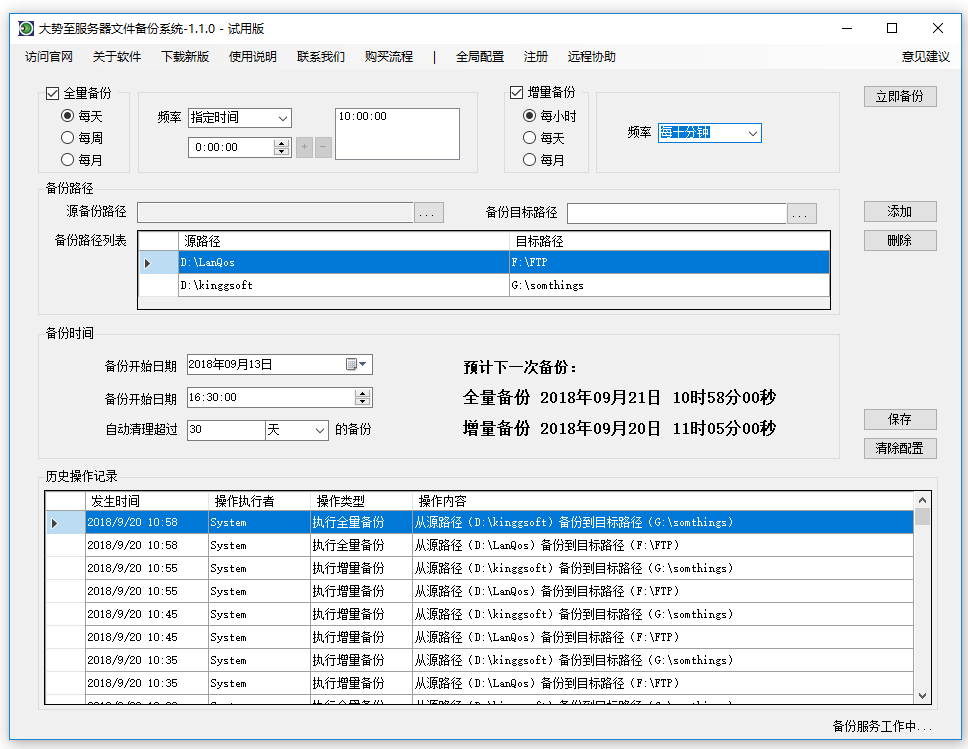
Task: Click the target path browse button
Action: pyautogui.click(x=802, y=213)
